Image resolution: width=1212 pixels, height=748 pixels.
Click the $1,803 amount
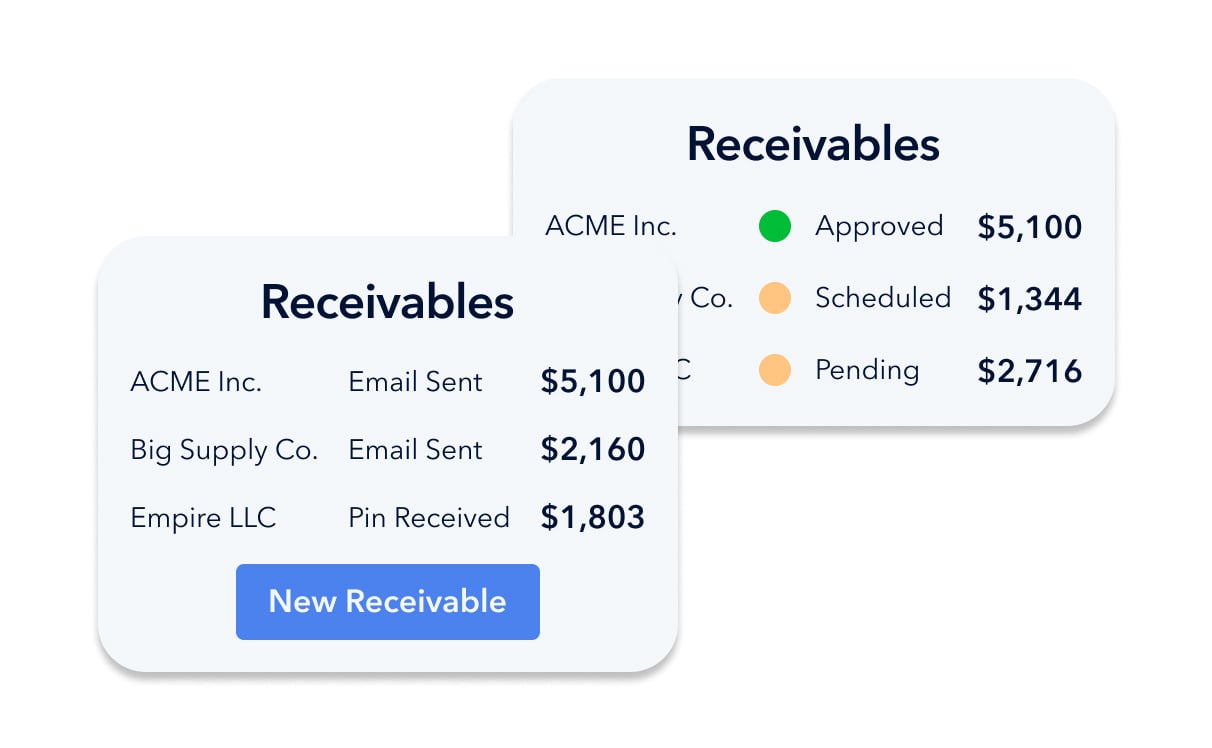point(592,518)
